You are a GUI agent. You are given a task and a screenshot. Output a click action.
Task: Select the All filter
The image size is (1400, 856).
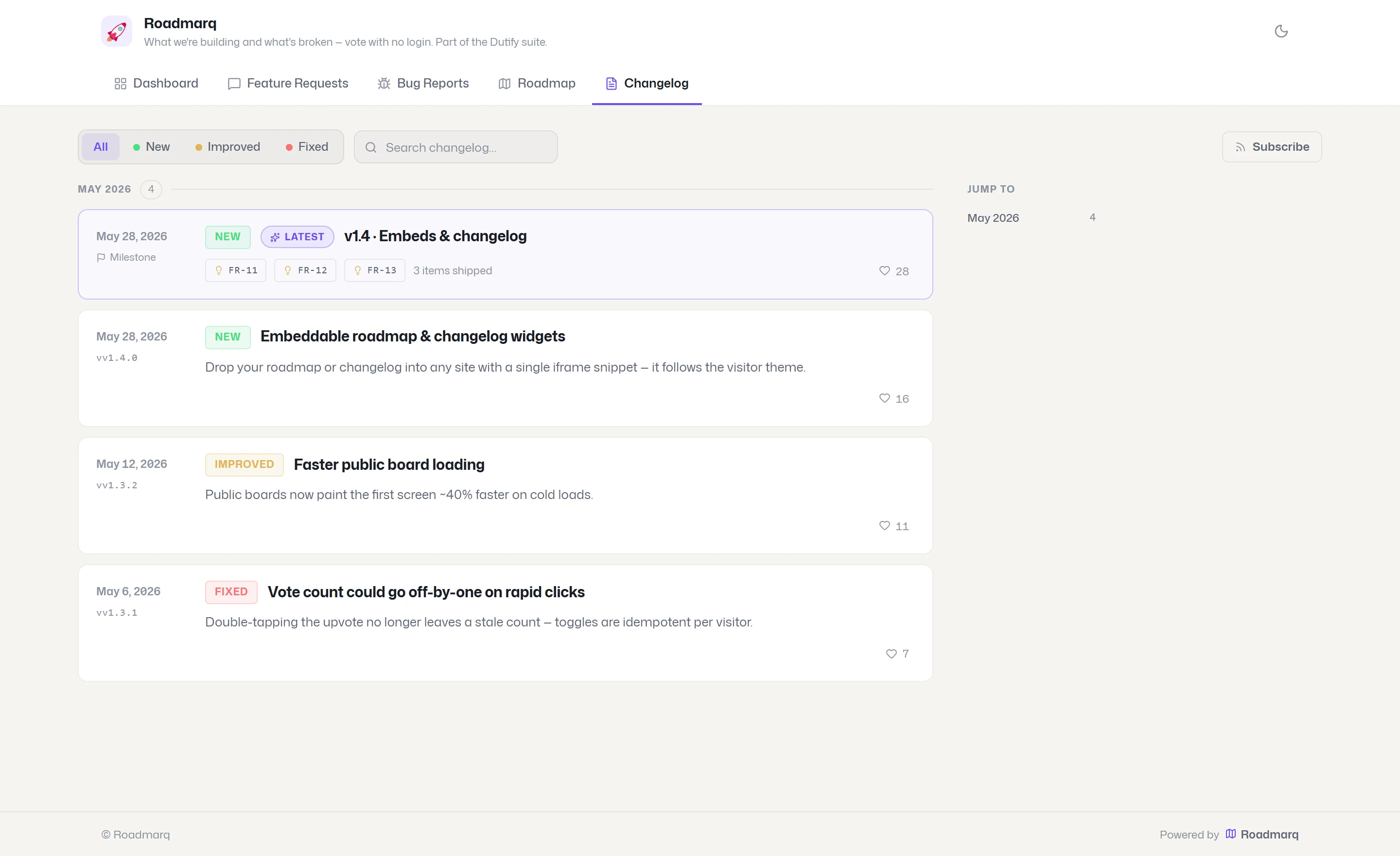tap(101, 147)
